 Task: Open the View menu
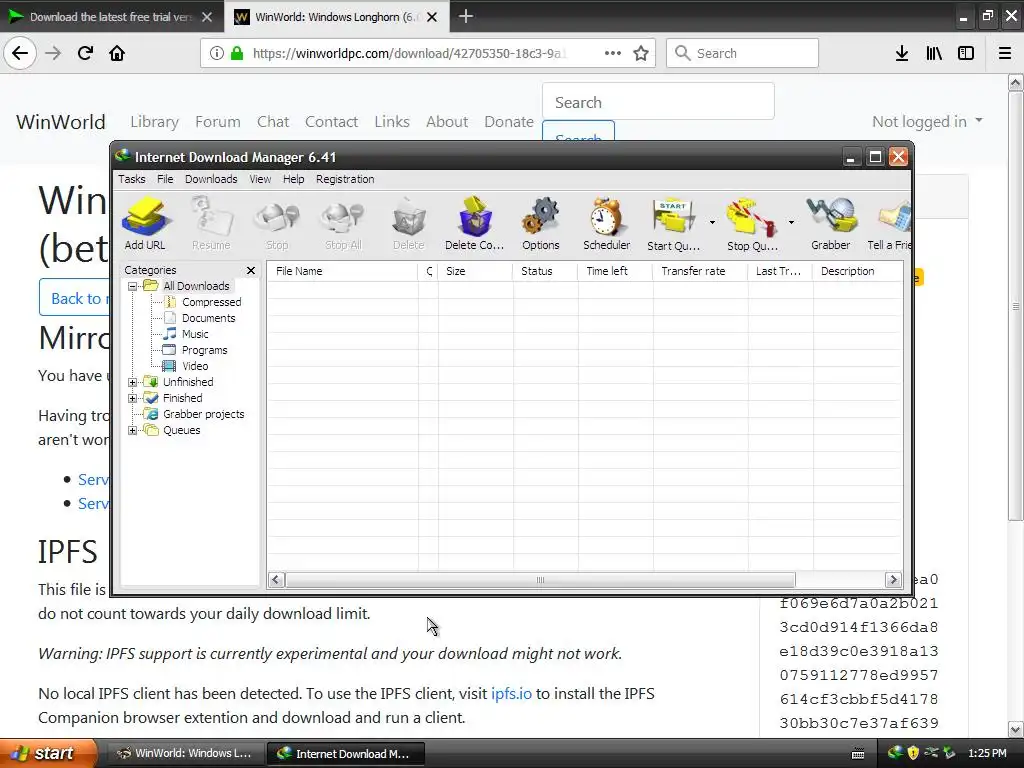(x=260, y=179)
